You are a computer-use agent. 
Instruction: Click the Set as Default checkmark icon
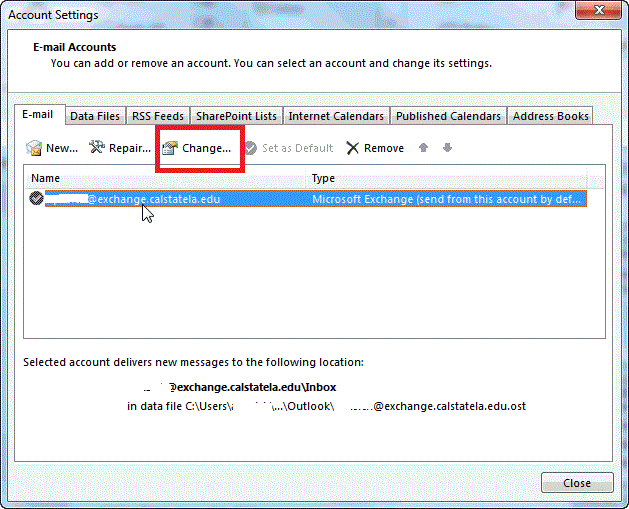(251, 148)
